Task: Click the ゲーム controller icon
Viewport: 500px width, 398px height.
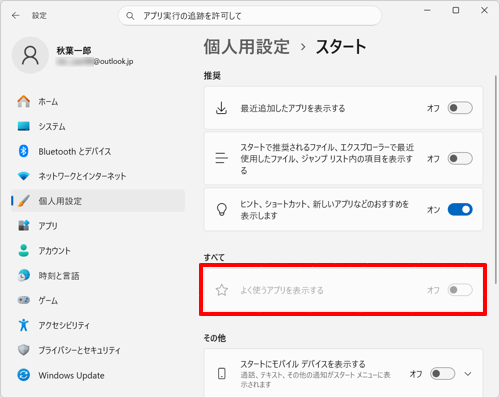Action: pos(24,300)
